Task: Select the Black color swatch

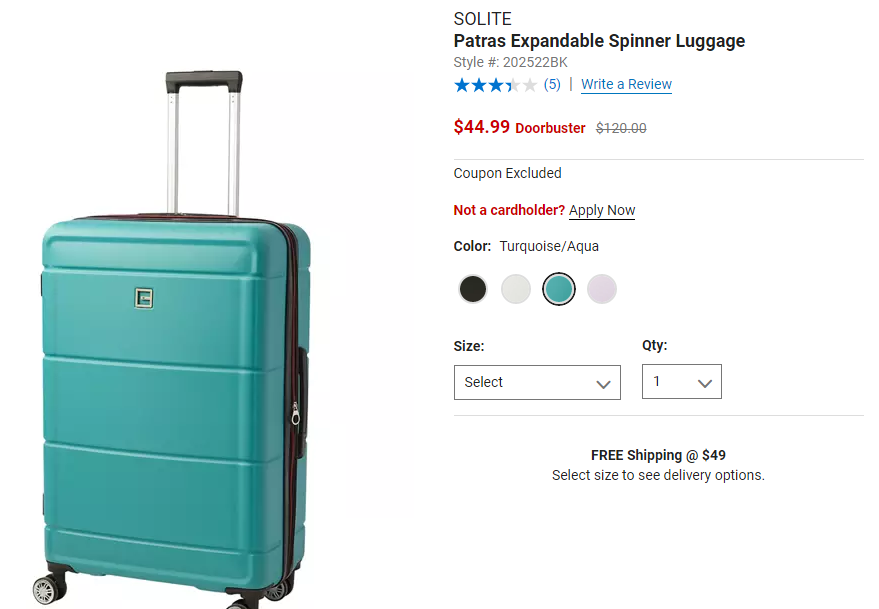Action: 473,290
